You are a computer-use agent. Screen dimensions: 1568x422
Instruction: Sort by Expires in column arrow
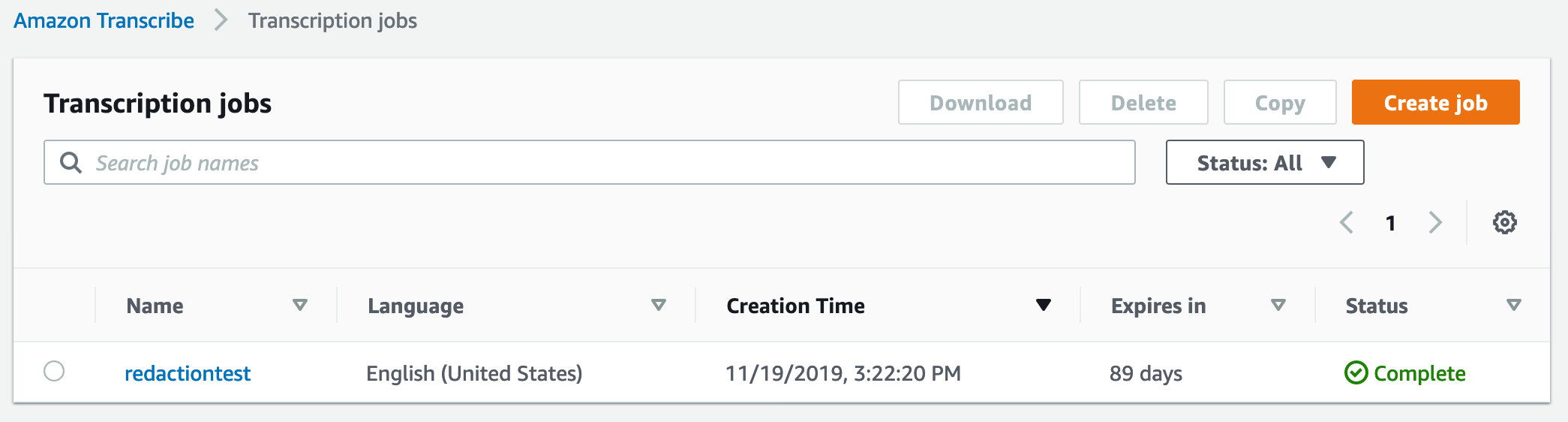point(1278,305)
